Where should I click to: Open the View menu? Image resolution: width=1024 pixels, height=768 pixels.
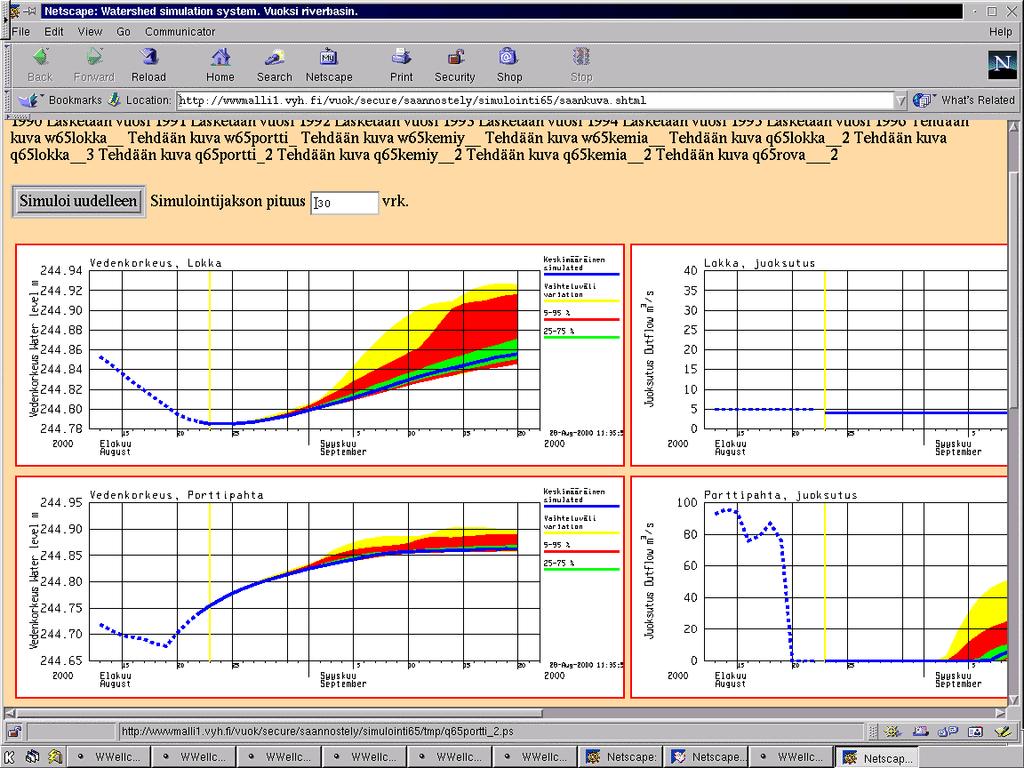90,31
